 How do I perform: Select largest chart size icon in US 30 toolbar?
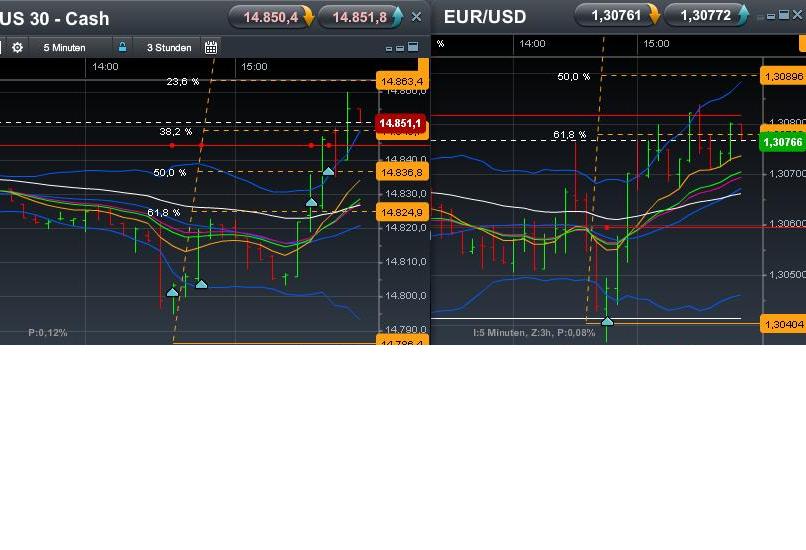pos(413,47)
